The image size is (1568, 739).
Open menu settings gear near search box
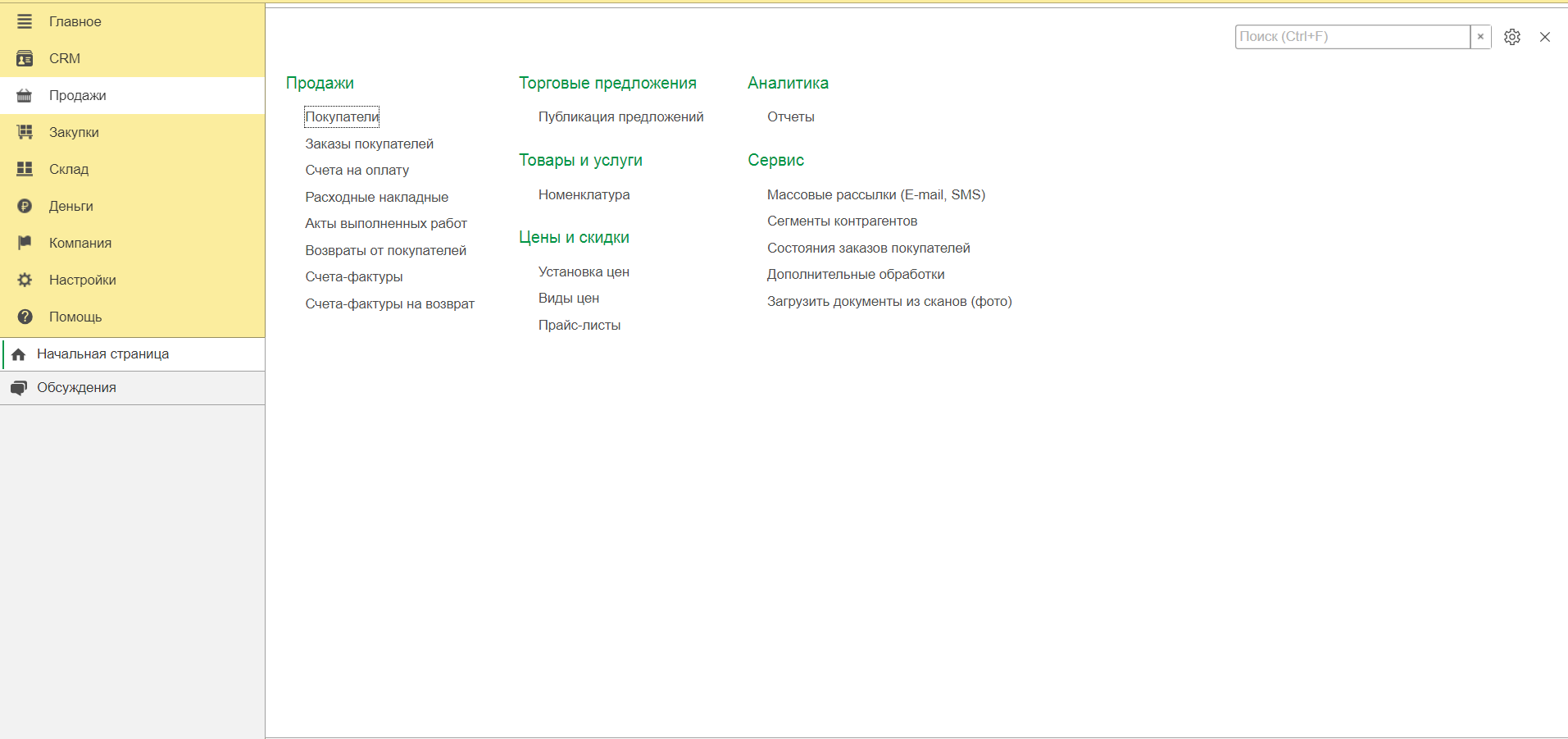1512,37
